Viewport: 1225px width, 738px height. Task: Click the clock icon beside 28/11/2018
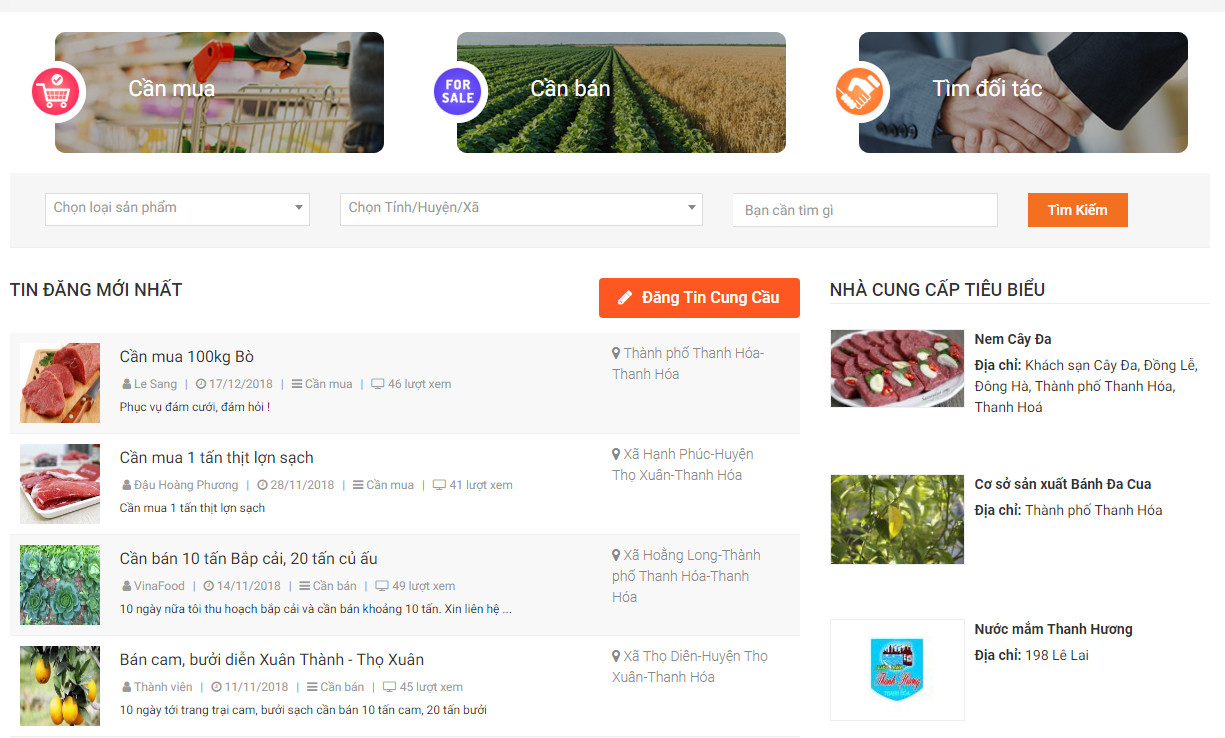pos(262,485)
